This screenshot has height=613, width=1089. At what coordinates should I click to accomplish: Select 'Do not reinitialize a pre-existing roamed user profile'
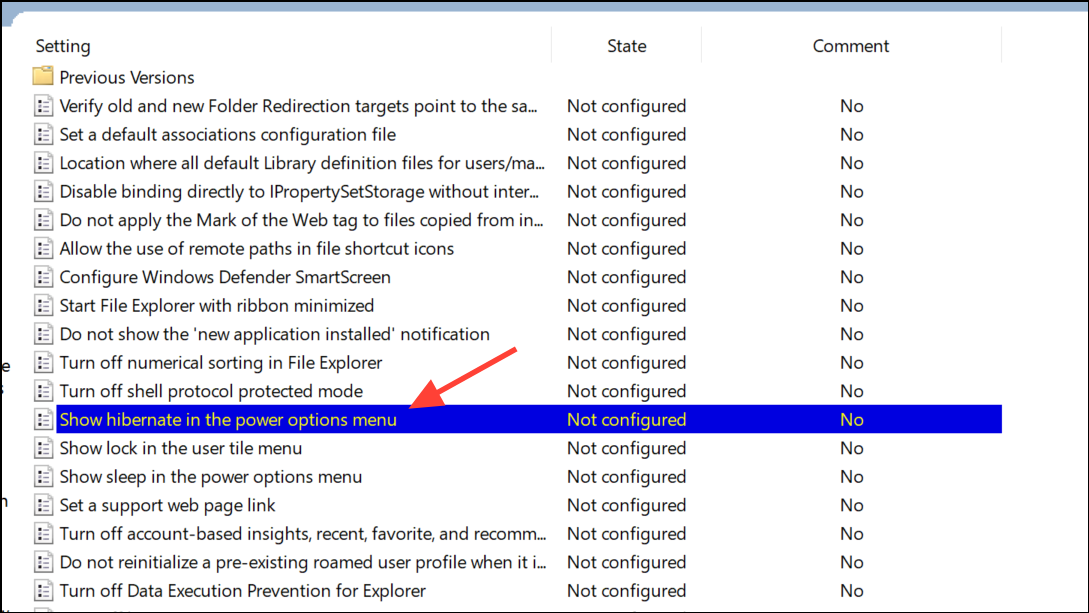303,561
